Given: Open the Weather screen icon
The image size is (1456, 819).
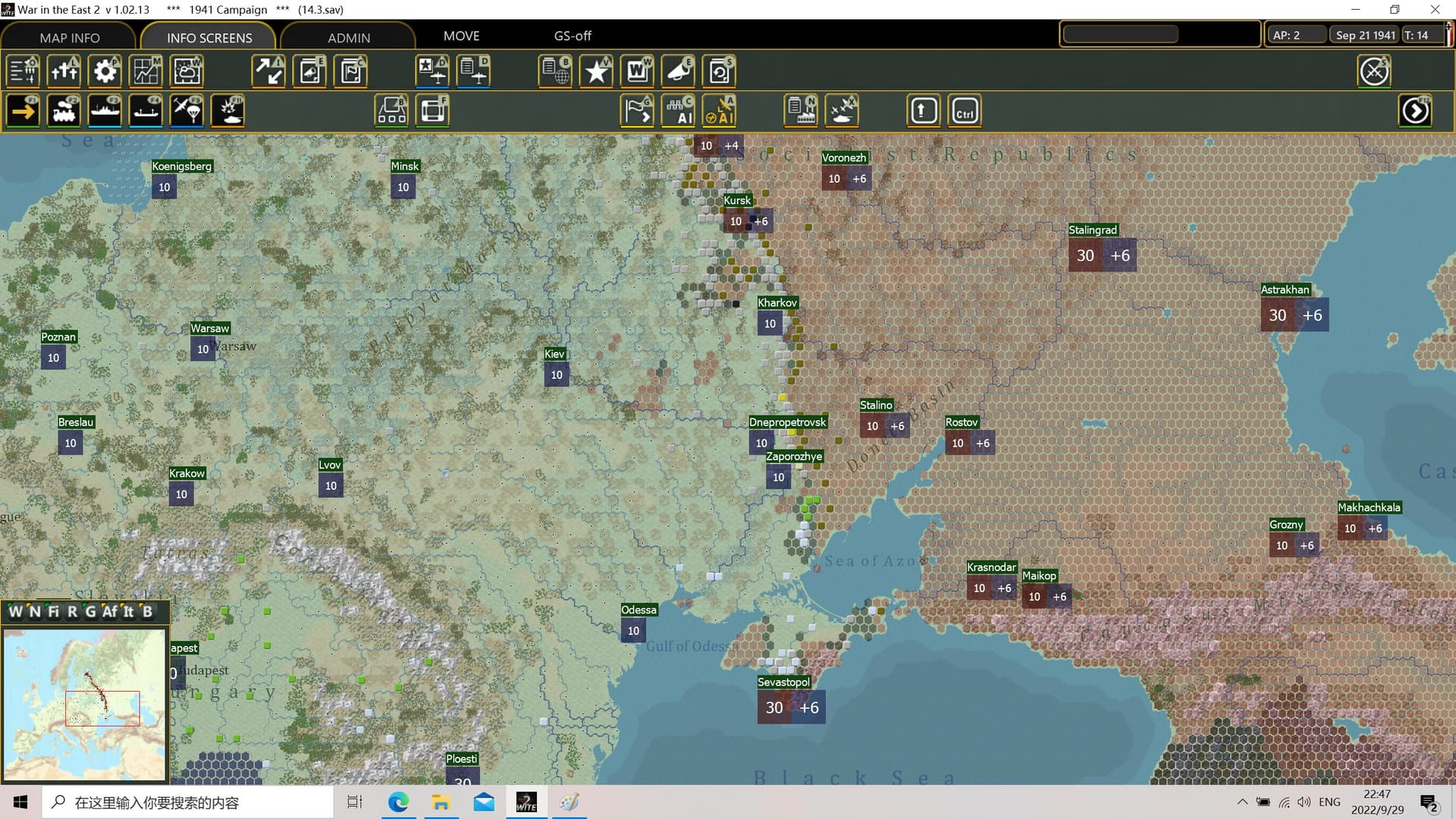Looking at the screenshot, I should [187, 71].
